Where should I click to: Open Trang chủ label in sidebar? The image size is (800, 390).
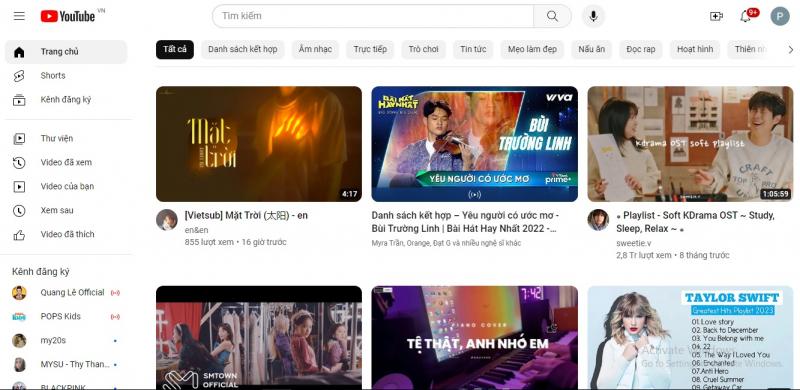pyautogui.click(x=60, y=52)
